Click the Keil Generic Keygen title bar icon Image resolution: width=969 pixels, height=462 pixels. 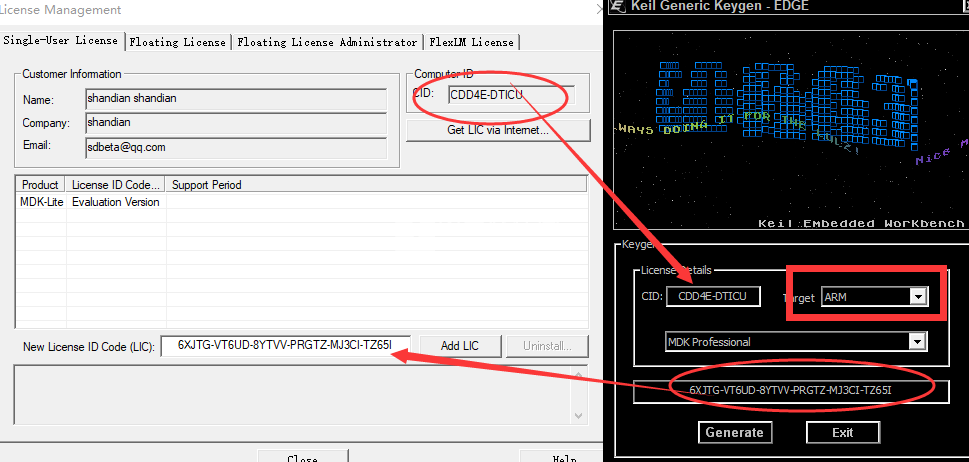click(617, 6)
